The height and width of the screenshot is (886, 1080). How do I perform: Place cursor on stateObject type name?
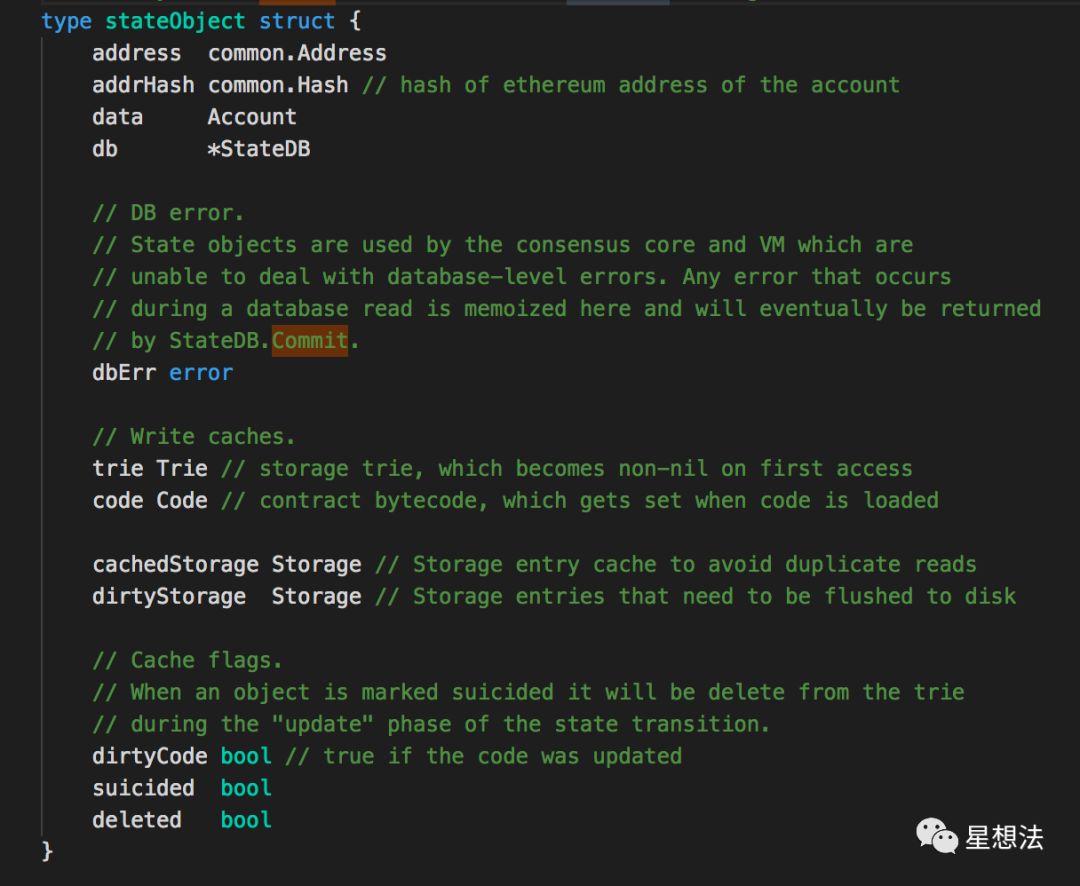point(175,21)
